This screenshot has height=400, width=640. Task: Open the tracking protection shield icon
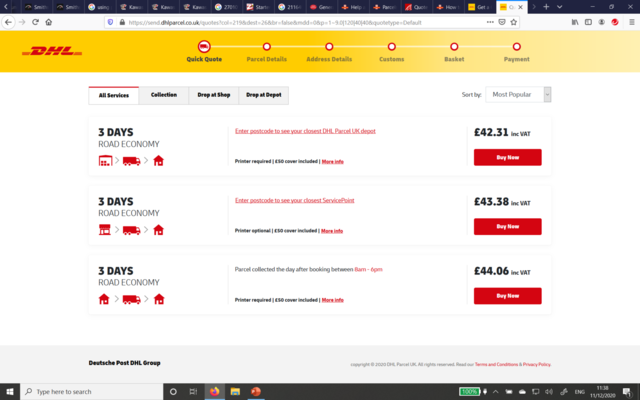pyautogui.click(x=110, y=22)
